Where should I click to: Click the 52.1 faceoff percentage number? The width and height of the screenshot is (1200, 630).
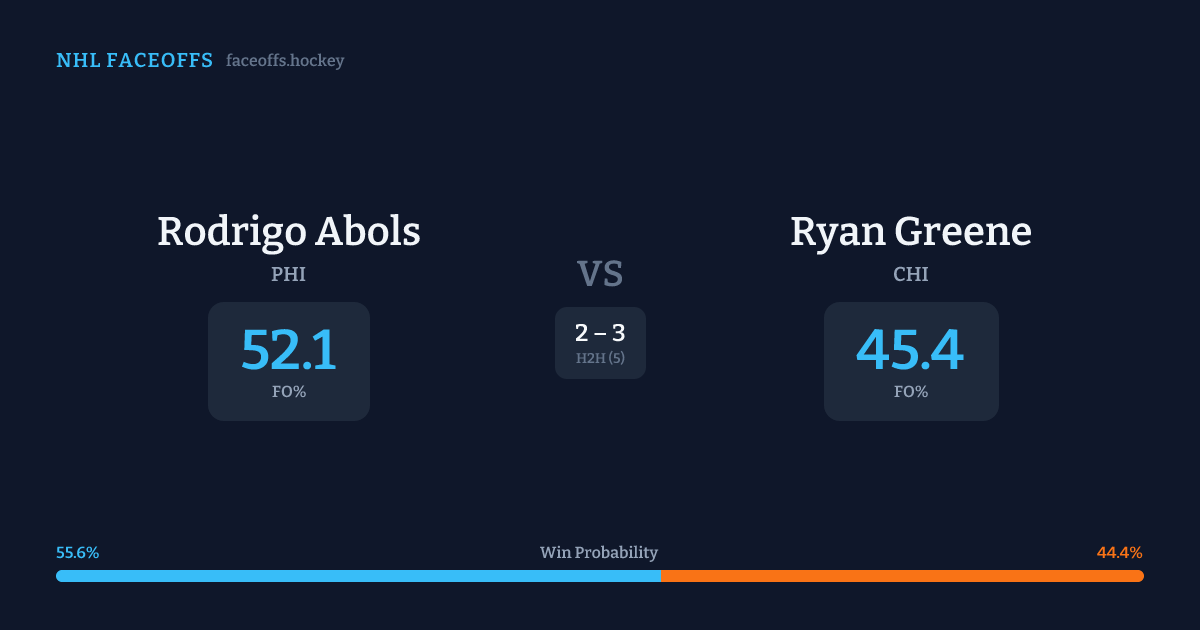288,350
